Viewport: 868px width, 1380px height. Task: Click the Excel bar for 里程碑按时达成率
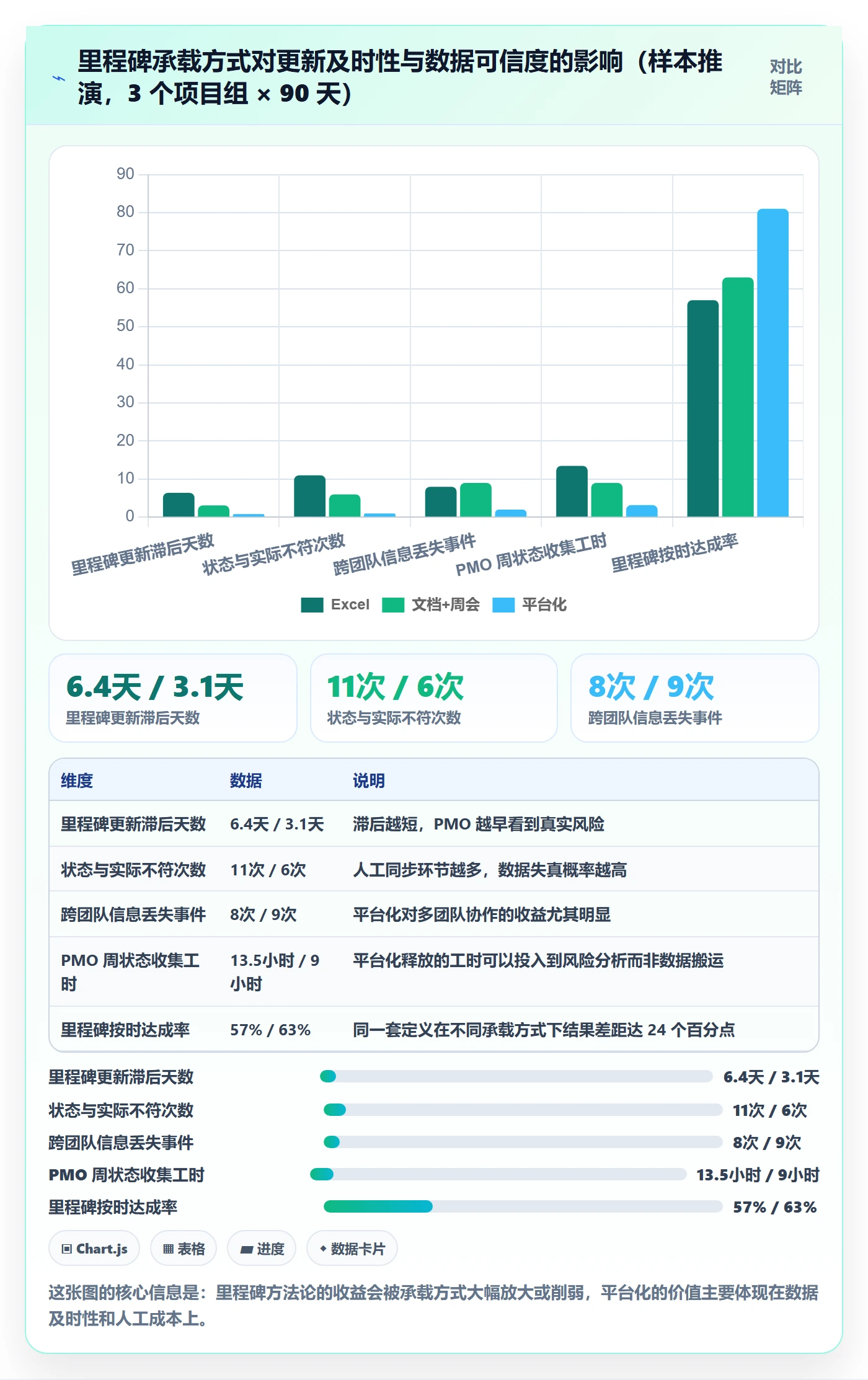coord(702,409)
